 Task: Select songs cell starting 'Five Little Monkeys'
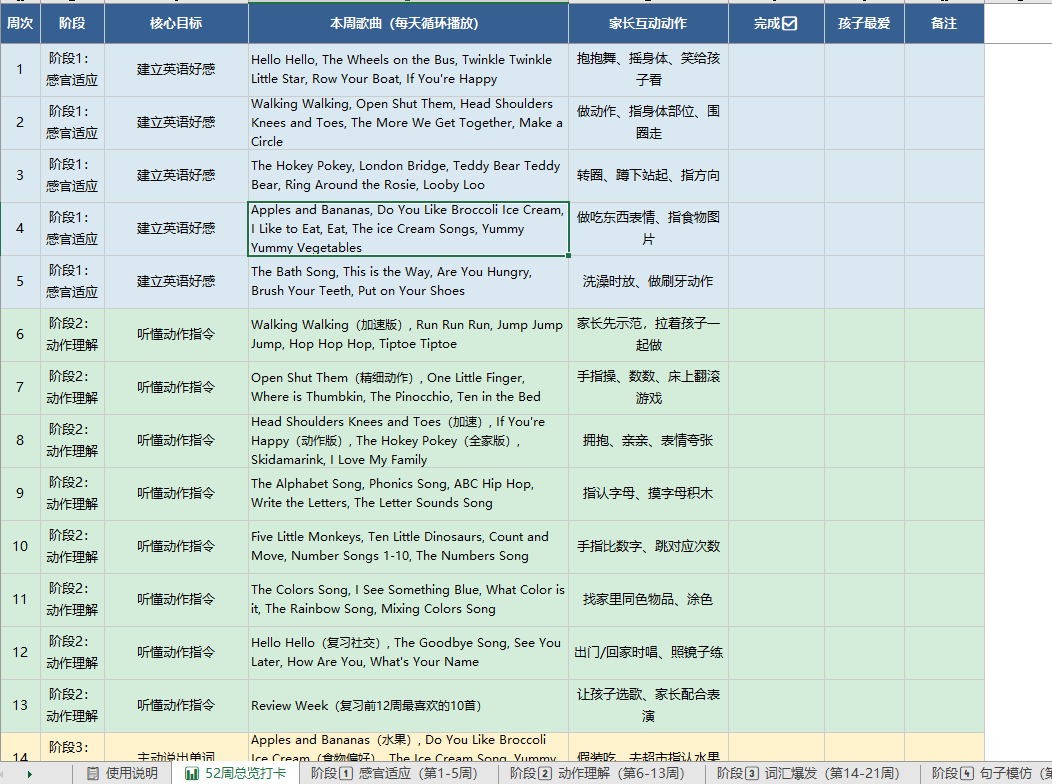point(408,547)
